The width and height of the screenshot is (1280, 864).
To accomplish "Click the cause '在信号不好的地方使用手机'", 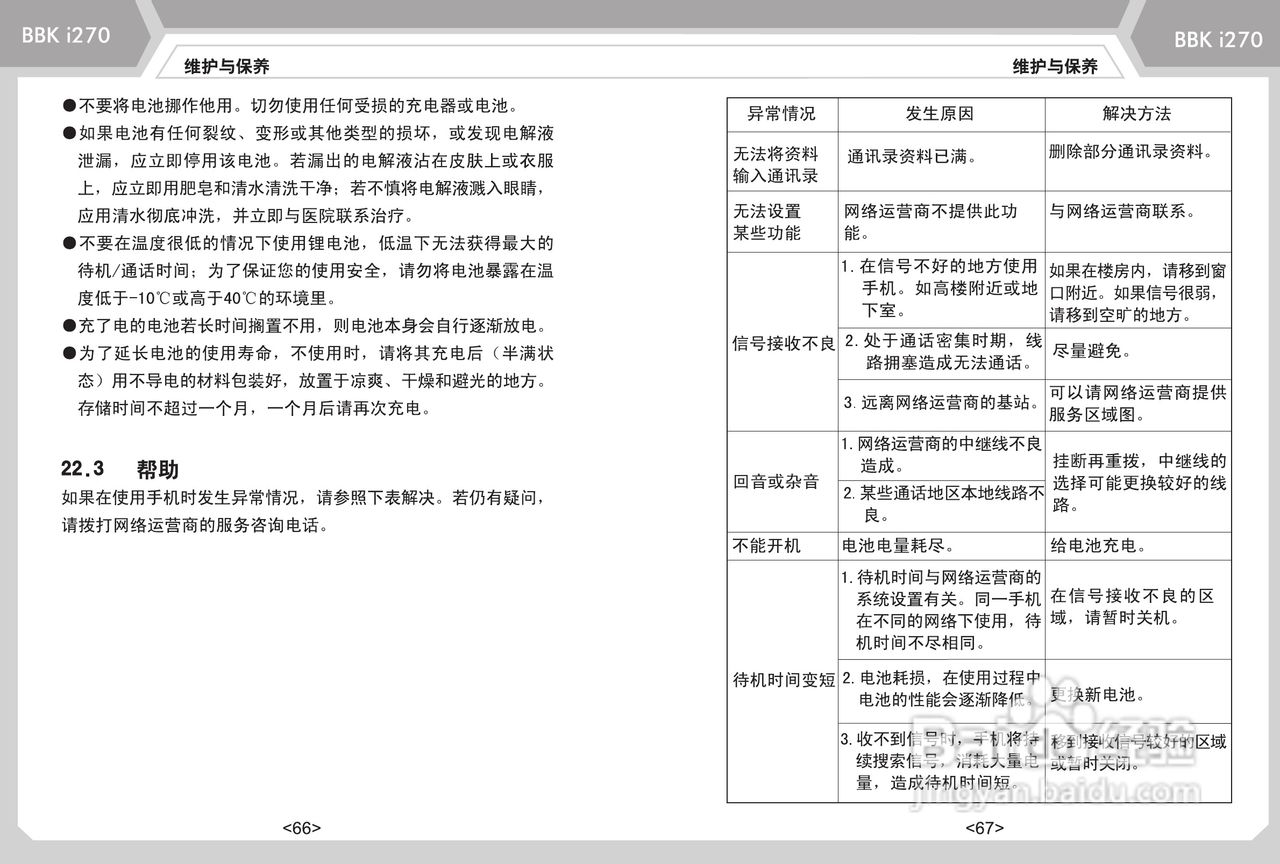I will click(939, 288).
